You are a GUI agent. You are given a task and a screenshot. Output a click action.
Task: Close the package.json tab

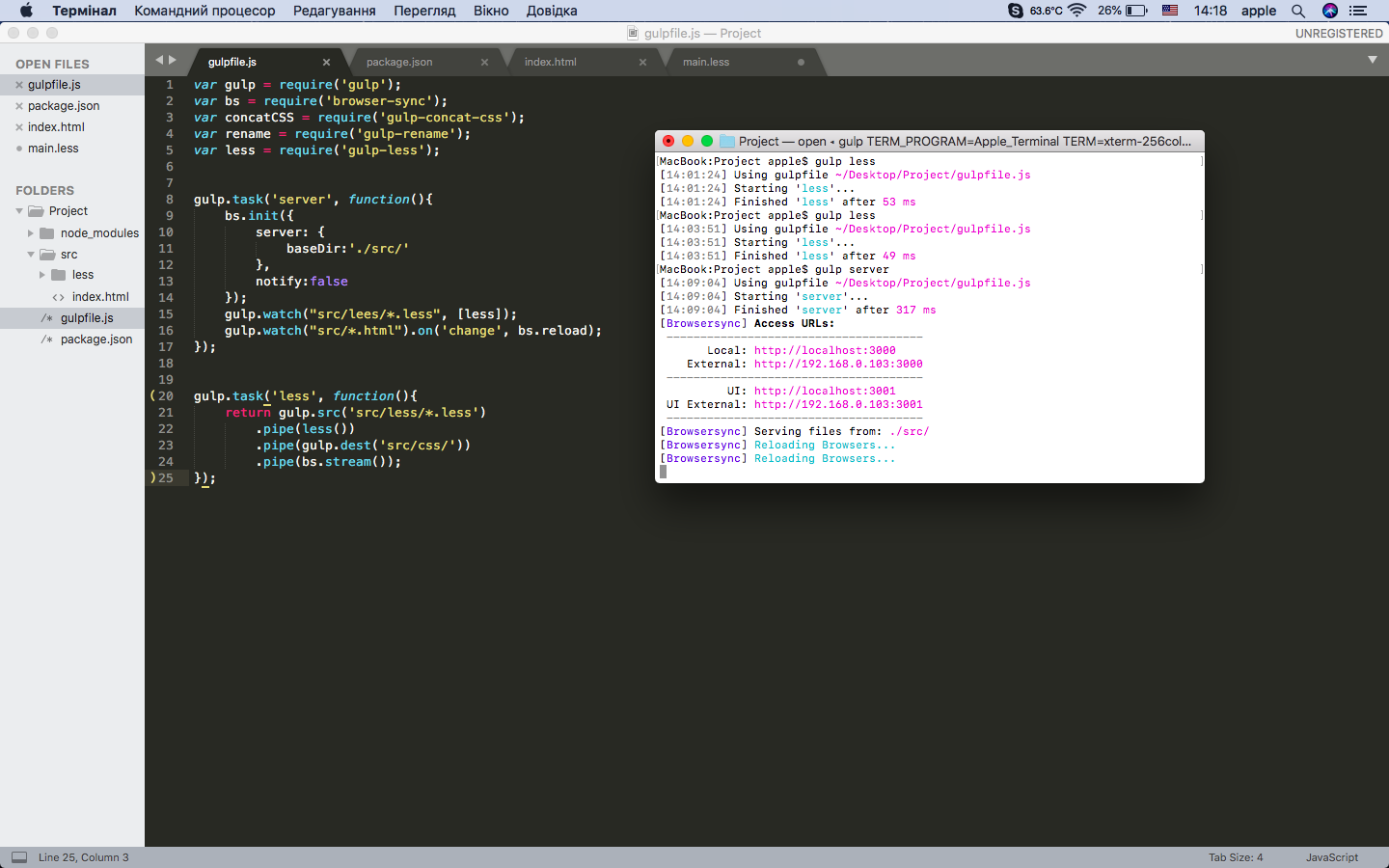point(484,62)
